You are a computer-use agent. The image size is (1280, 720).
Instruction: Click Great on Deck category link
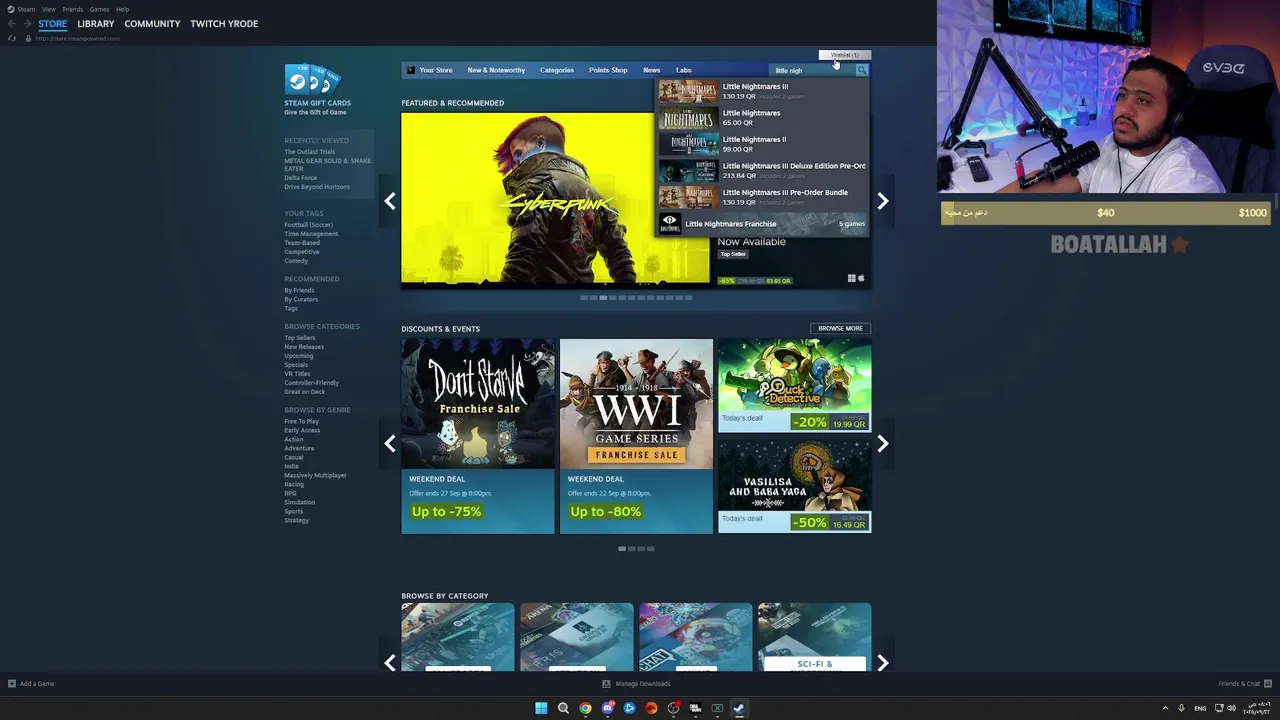point(304,392)
